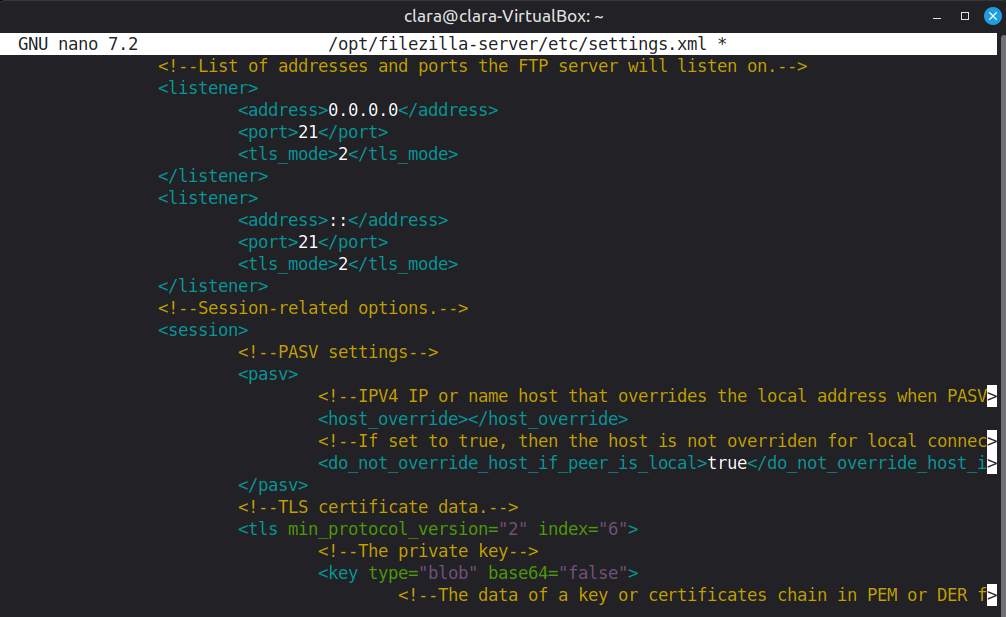The image size is (1006, 617).
Task: Click the 'PASV settings' comment line
Action: click(x=338, y=352)
